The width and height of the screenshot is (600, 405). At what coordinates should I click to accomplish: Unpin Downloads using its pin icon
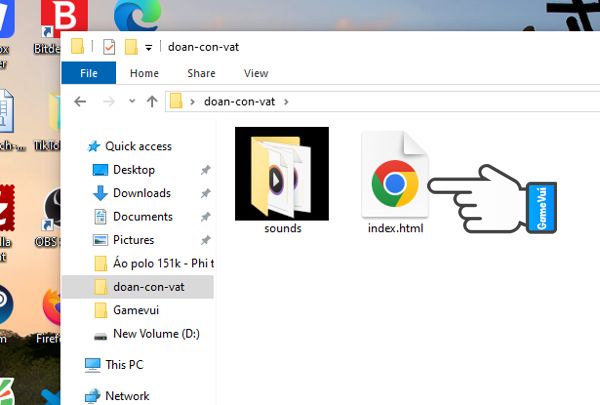coord(205,193)
